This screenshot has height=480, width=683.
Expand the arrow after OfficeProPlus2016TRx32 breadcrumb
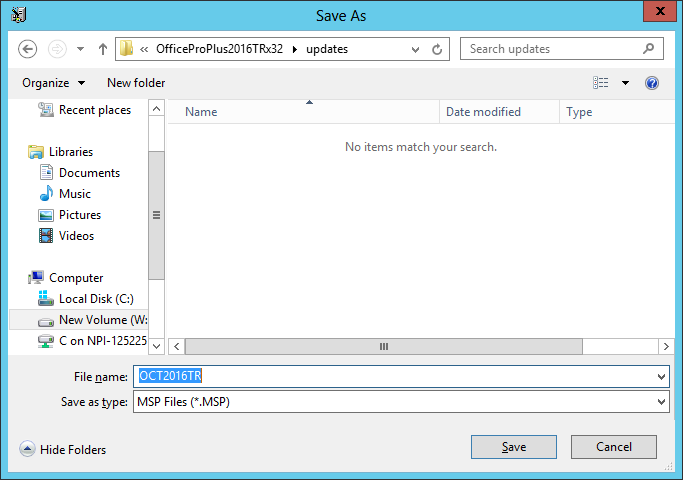tap(295, 49)
